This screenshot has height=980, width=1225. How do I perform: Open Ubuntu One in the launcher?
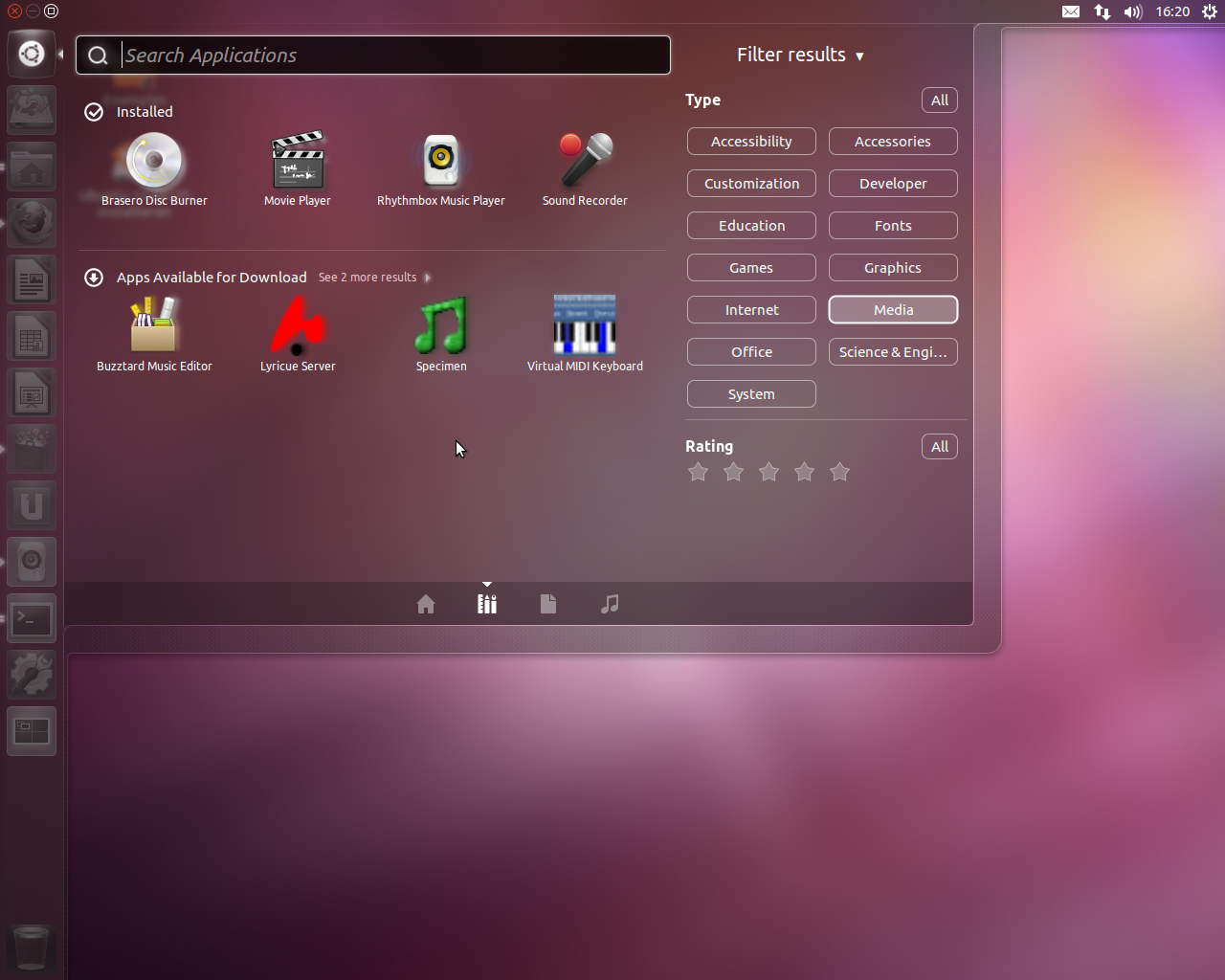pos(32,505)
